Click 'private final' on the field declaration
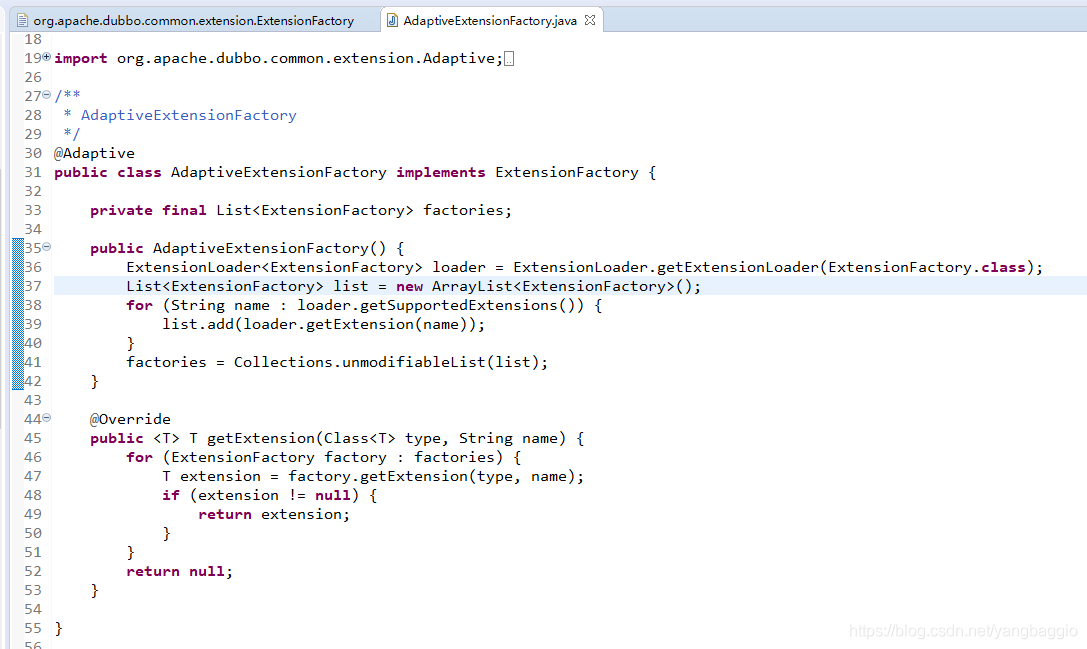The image size is (1087, 649). point(148,211)
